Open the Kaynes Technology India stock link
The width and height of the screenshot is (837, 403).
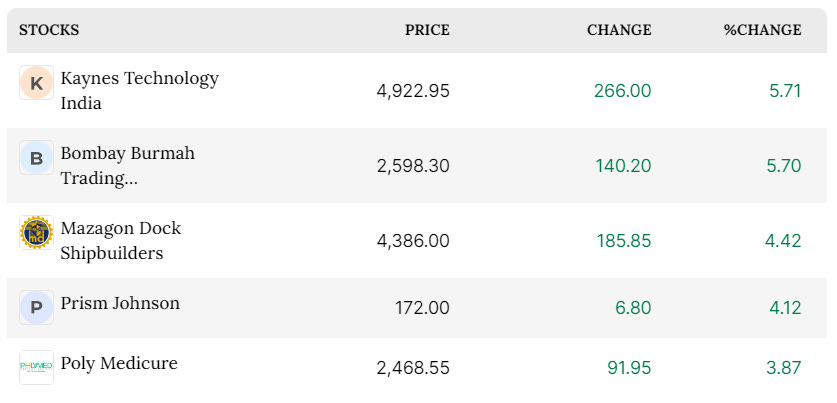click(x=139, y=90)
